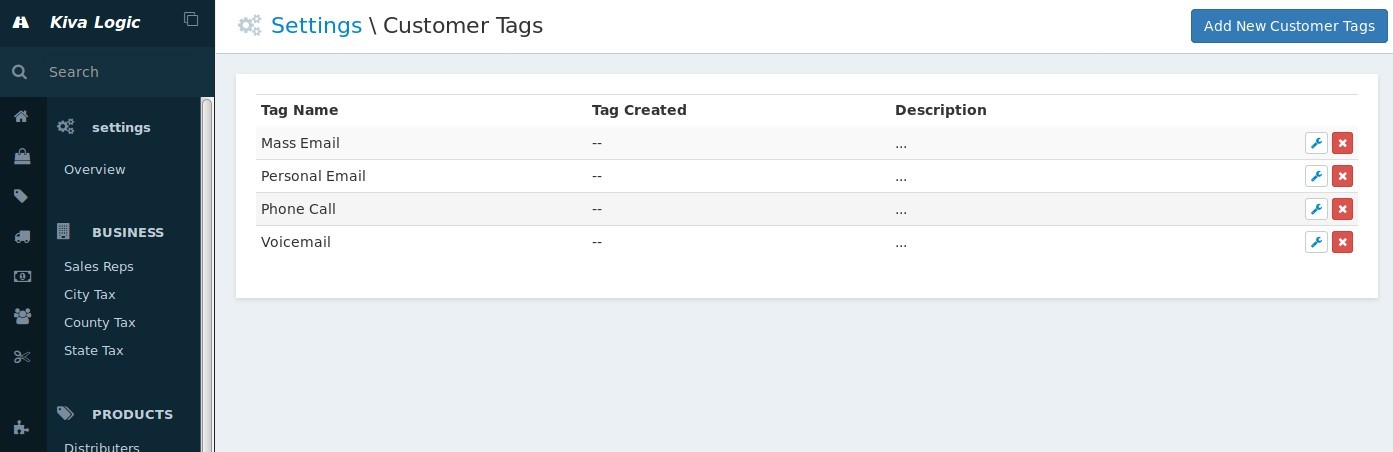The width and height of the screenshot is (1393, 452).
Task: Toggle the window copy icon beside Kiva Logic
Action: (191, 19)
